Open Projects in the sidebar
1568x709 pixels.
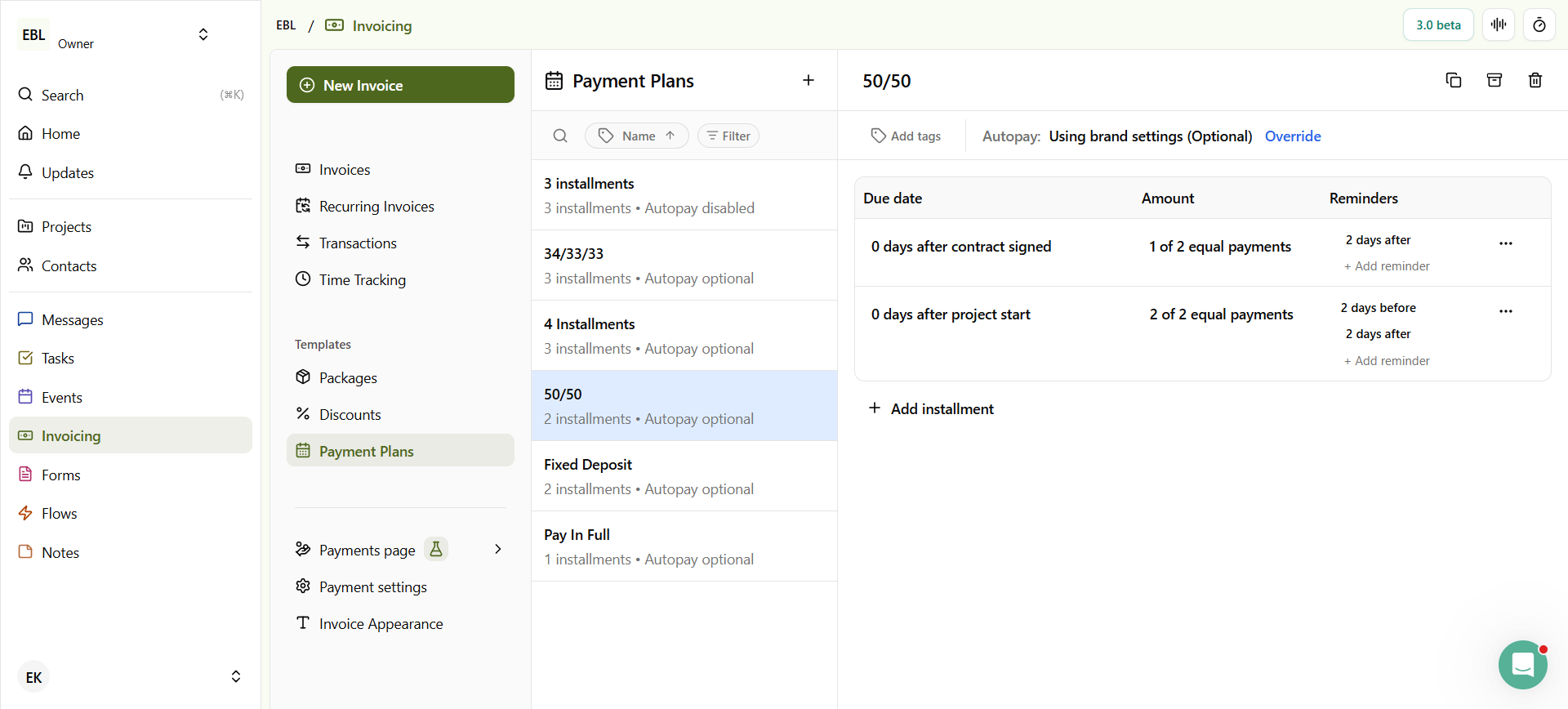click(x=131, y=226)
